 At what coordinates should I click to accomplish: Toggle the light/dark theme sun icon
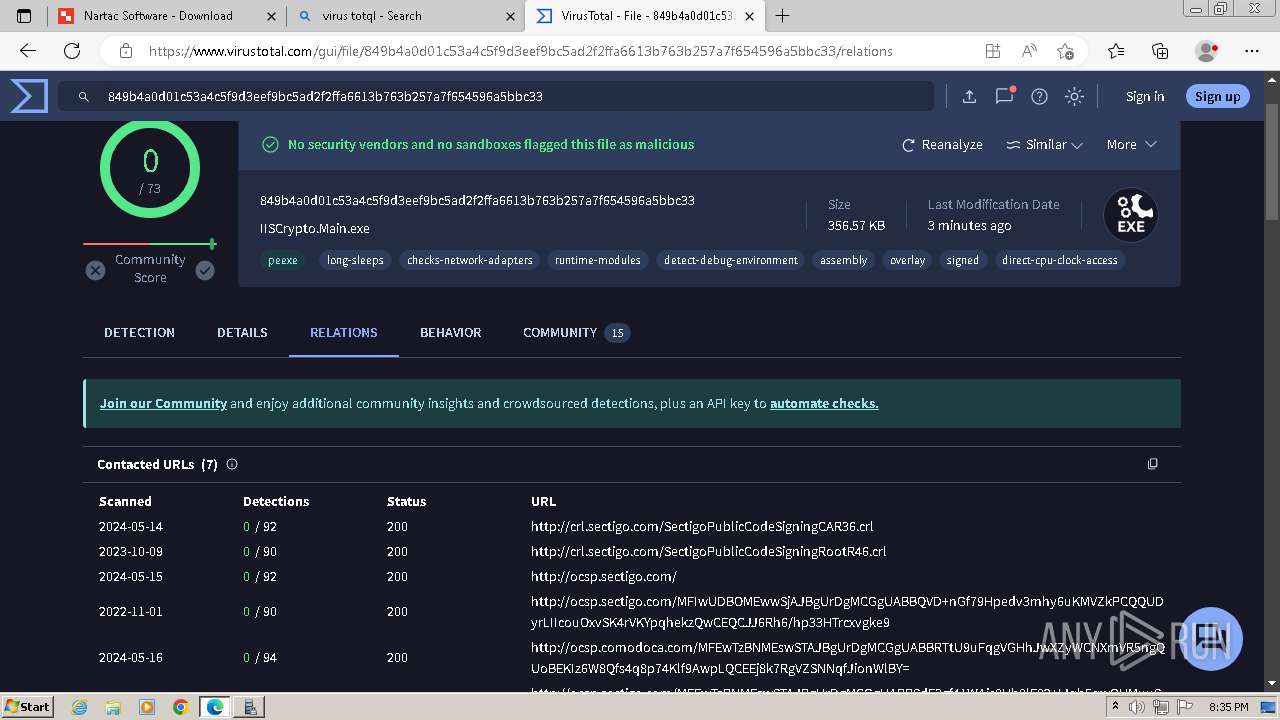(x=1074, y=96)
